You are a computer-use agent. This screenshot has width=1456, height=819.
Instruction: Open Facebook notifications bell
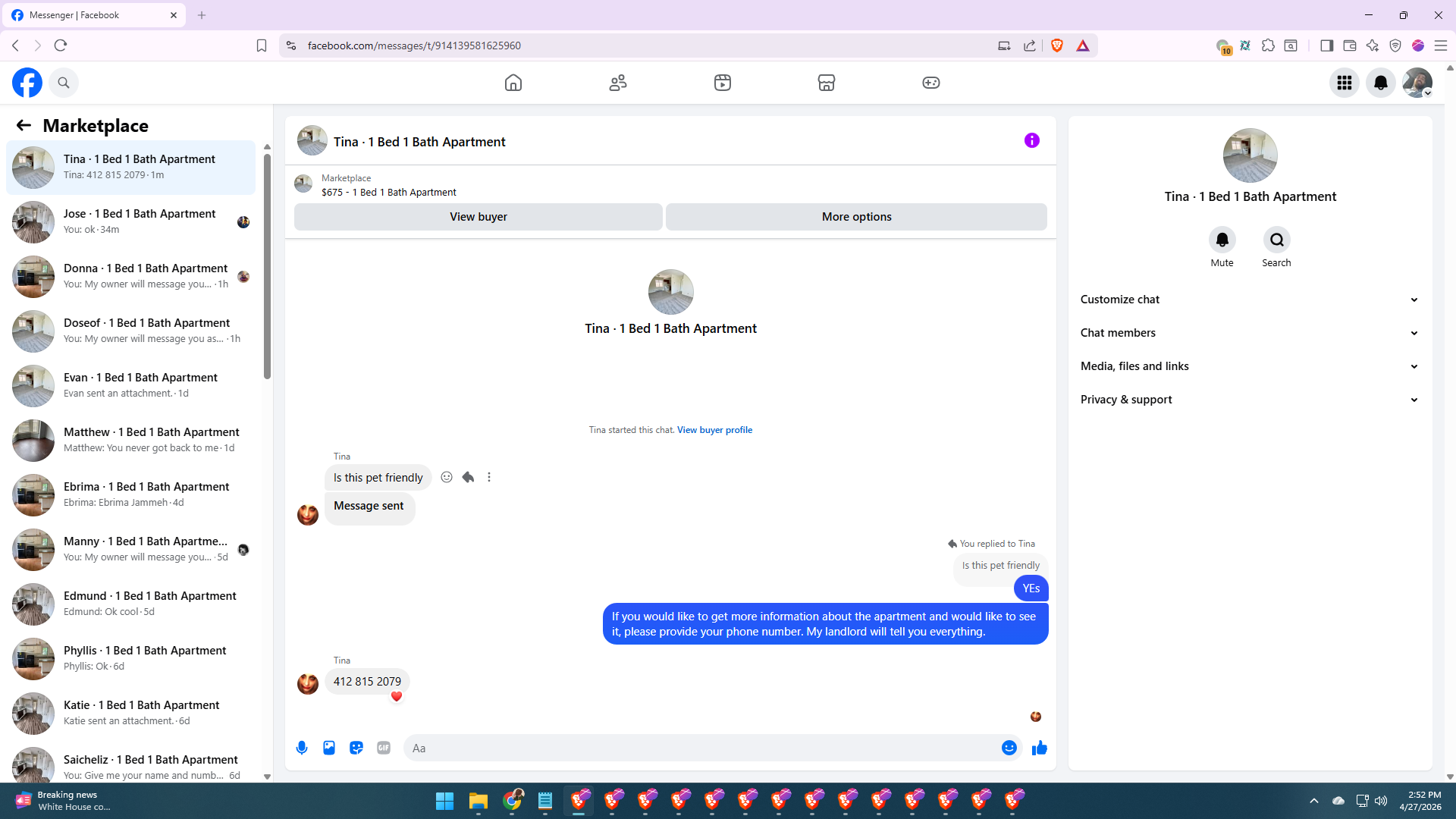(x=1381, y=83)
